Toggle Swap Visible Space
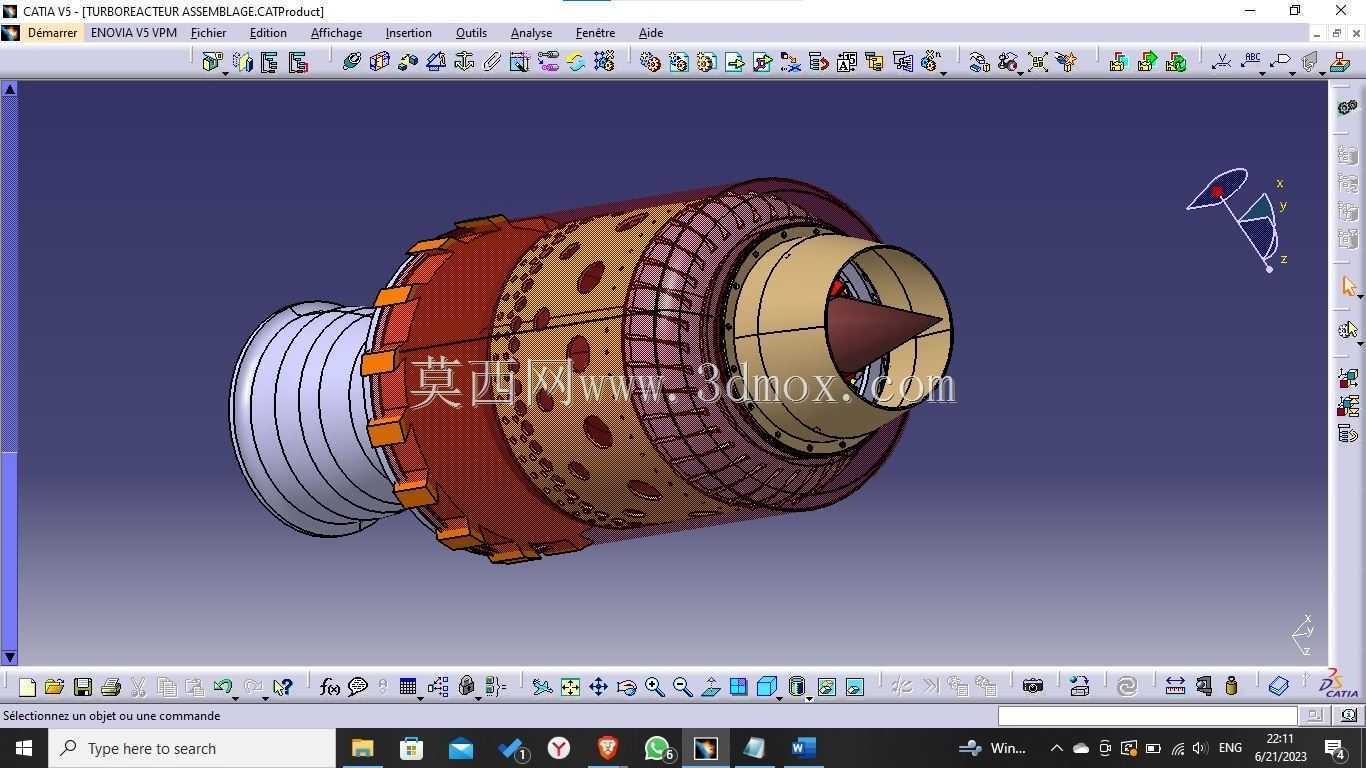 point(854,686)
